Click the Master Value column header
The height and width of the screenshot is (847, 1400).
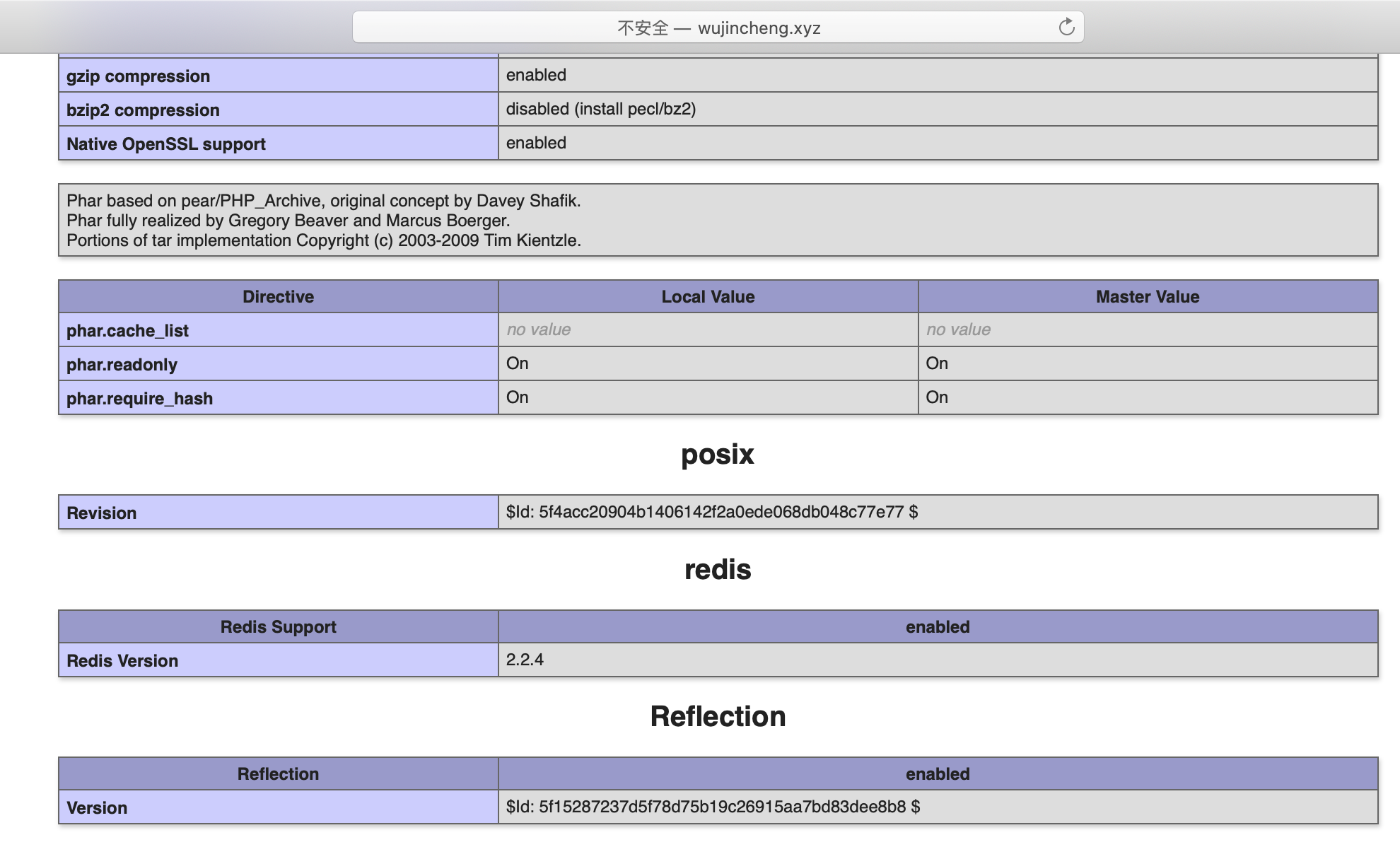[1147, 297]
